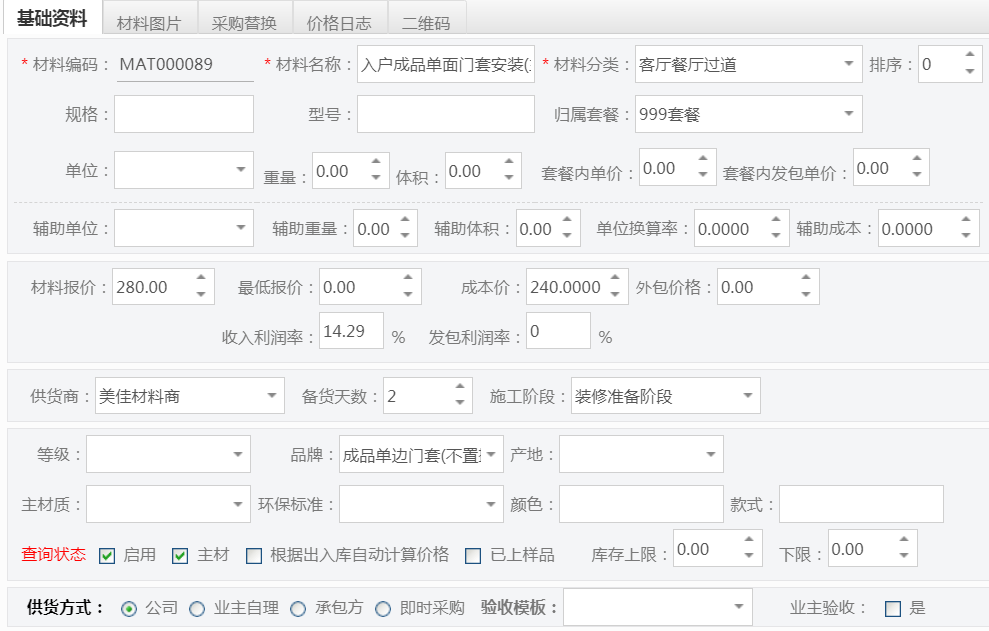Open the 施工阶段 dropdown
The image size is (989, 631).
click(747, 396)
